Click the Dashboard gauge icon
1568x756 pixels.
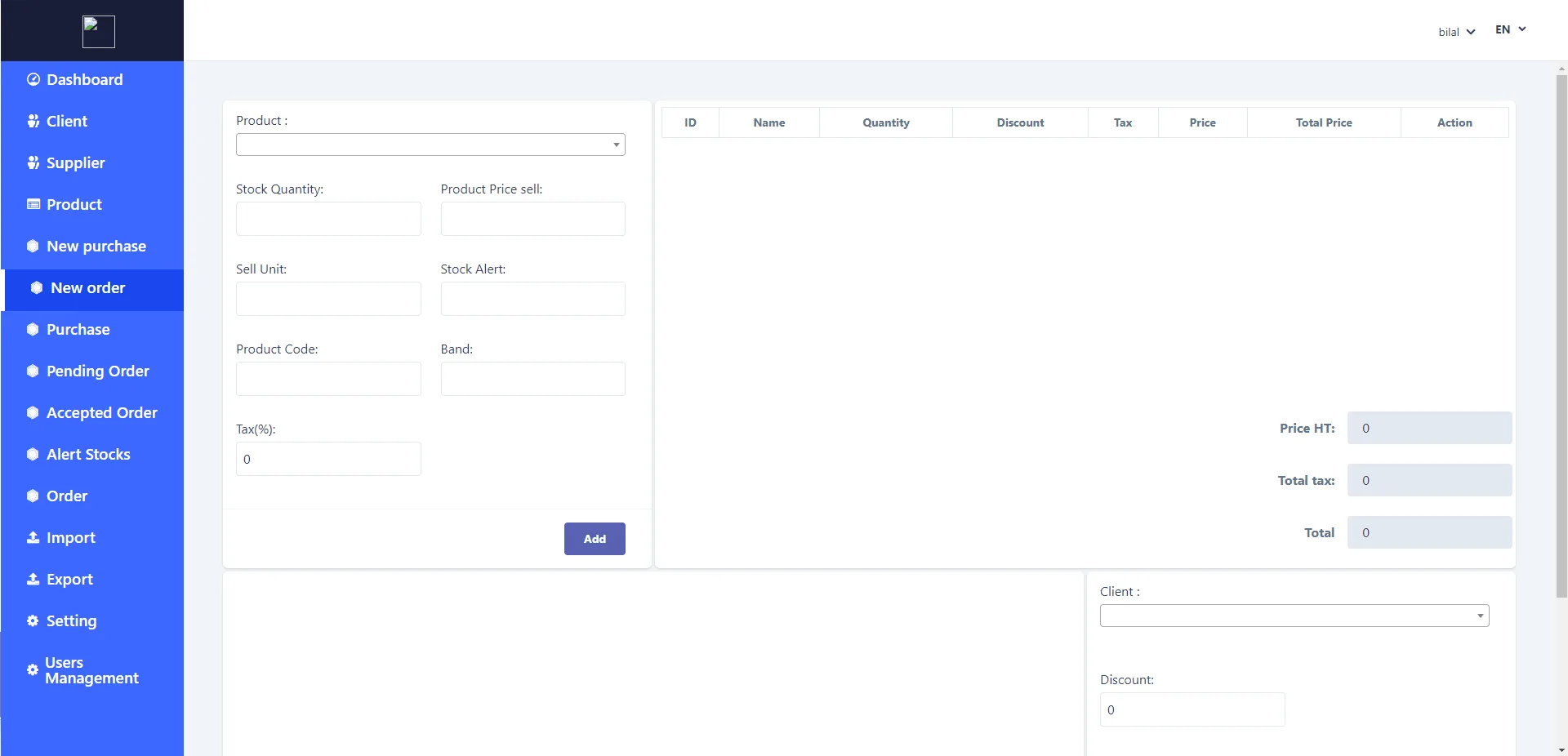click(33, 79)
